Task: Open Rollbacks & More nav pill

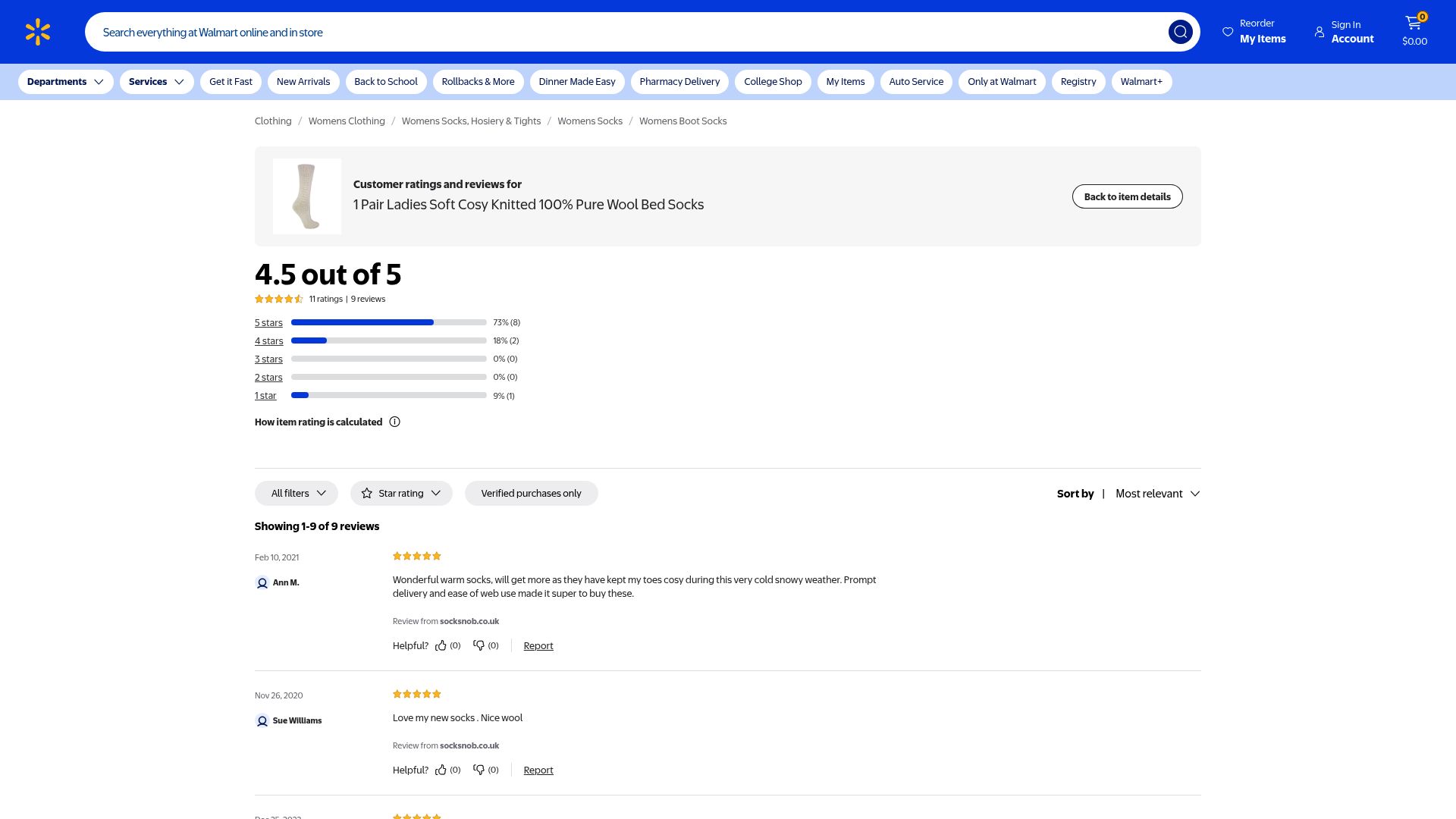Action: coord(478,82)
